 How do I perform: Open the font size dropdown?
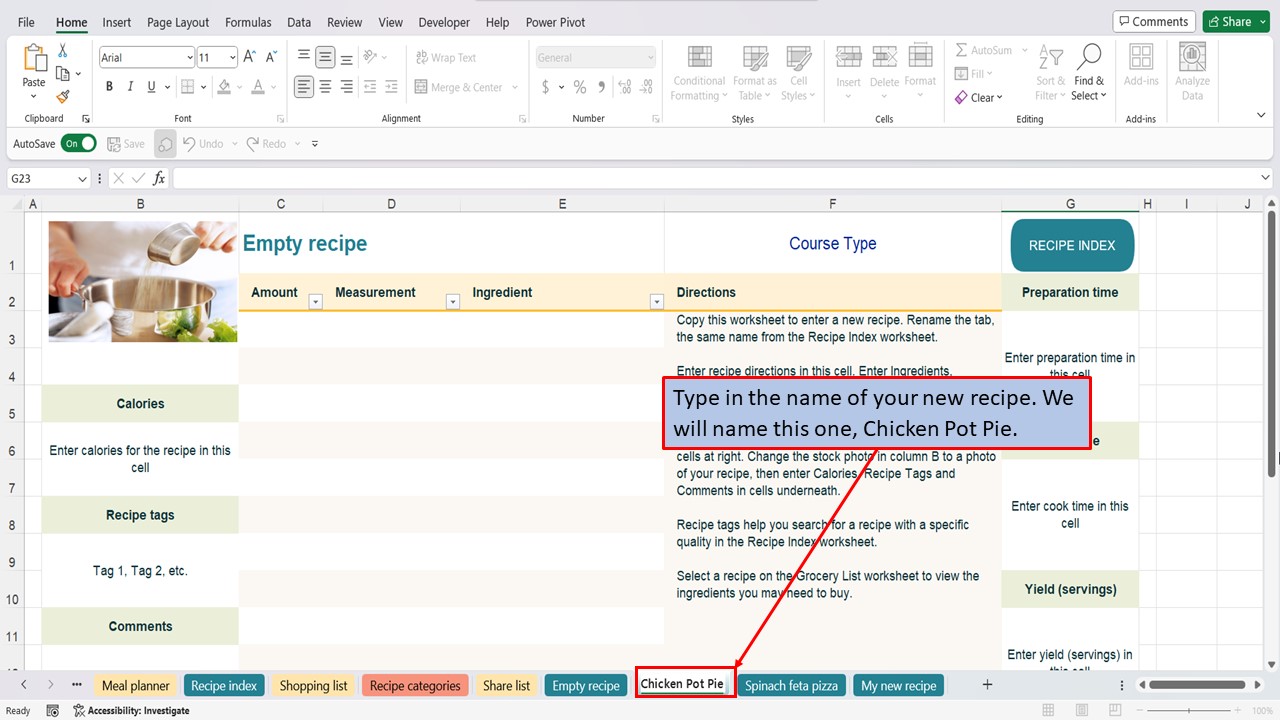click(233, 57)
